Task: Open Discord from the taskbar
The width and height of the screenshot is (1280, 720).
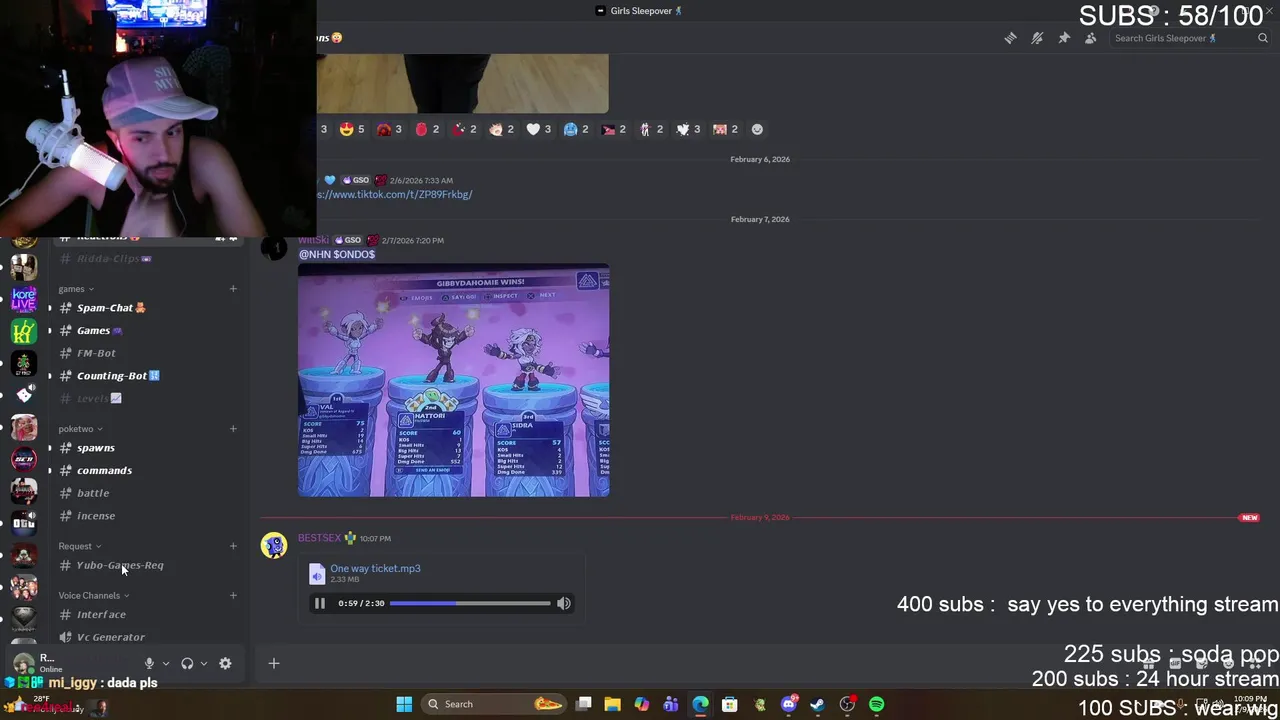Action: pos(789,704)
